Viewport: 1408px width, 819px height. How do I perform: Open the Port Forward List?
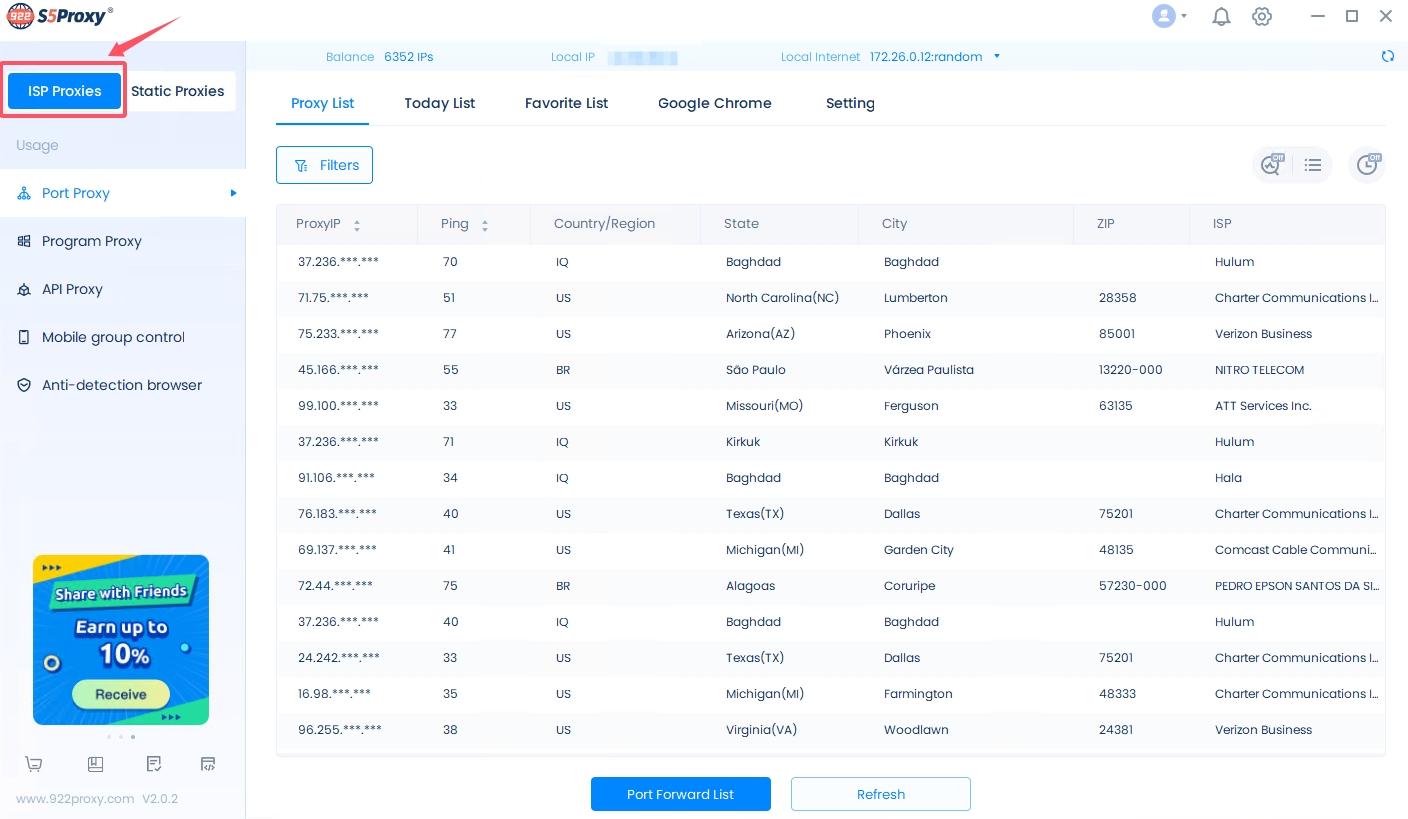(681, 794)
